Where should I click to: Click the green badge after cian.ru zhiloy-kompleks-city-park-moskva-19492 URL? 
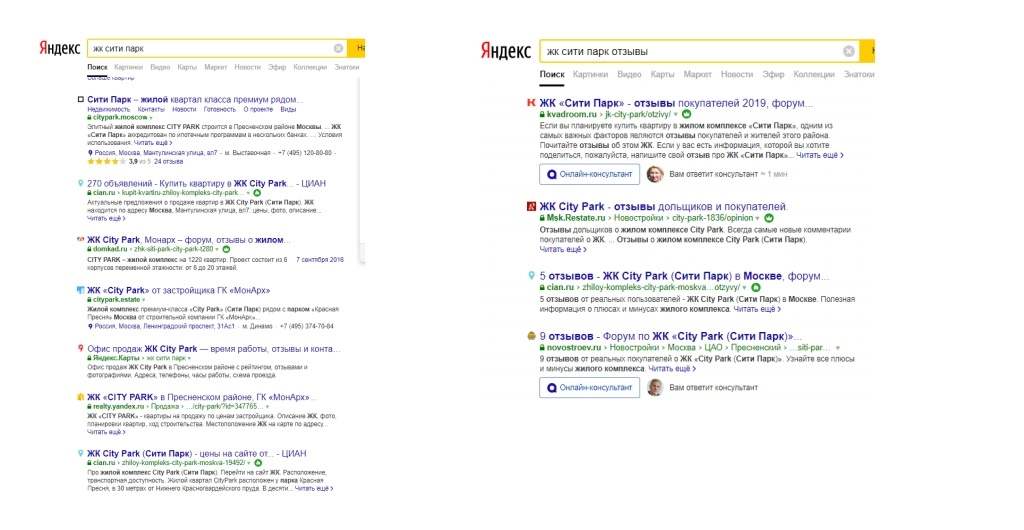point(258,463)
